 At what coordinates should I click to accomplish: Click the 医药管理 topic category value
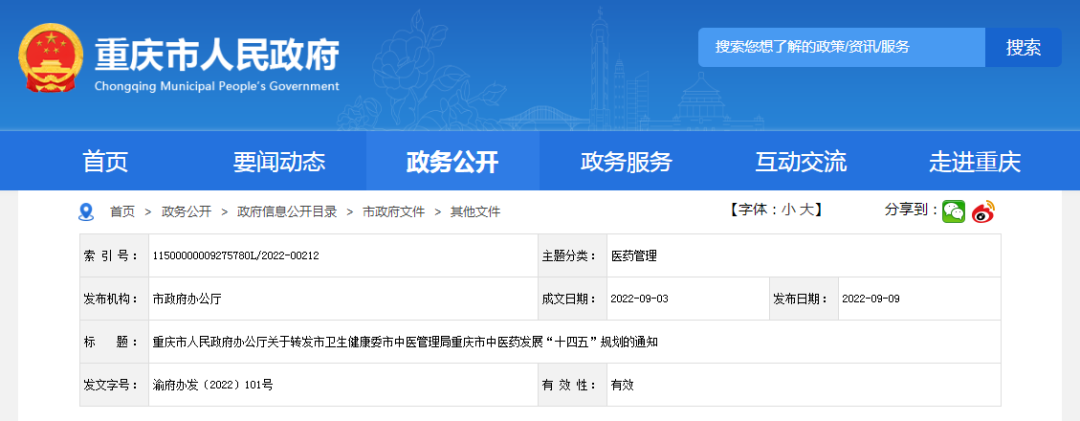pos(634,256)
